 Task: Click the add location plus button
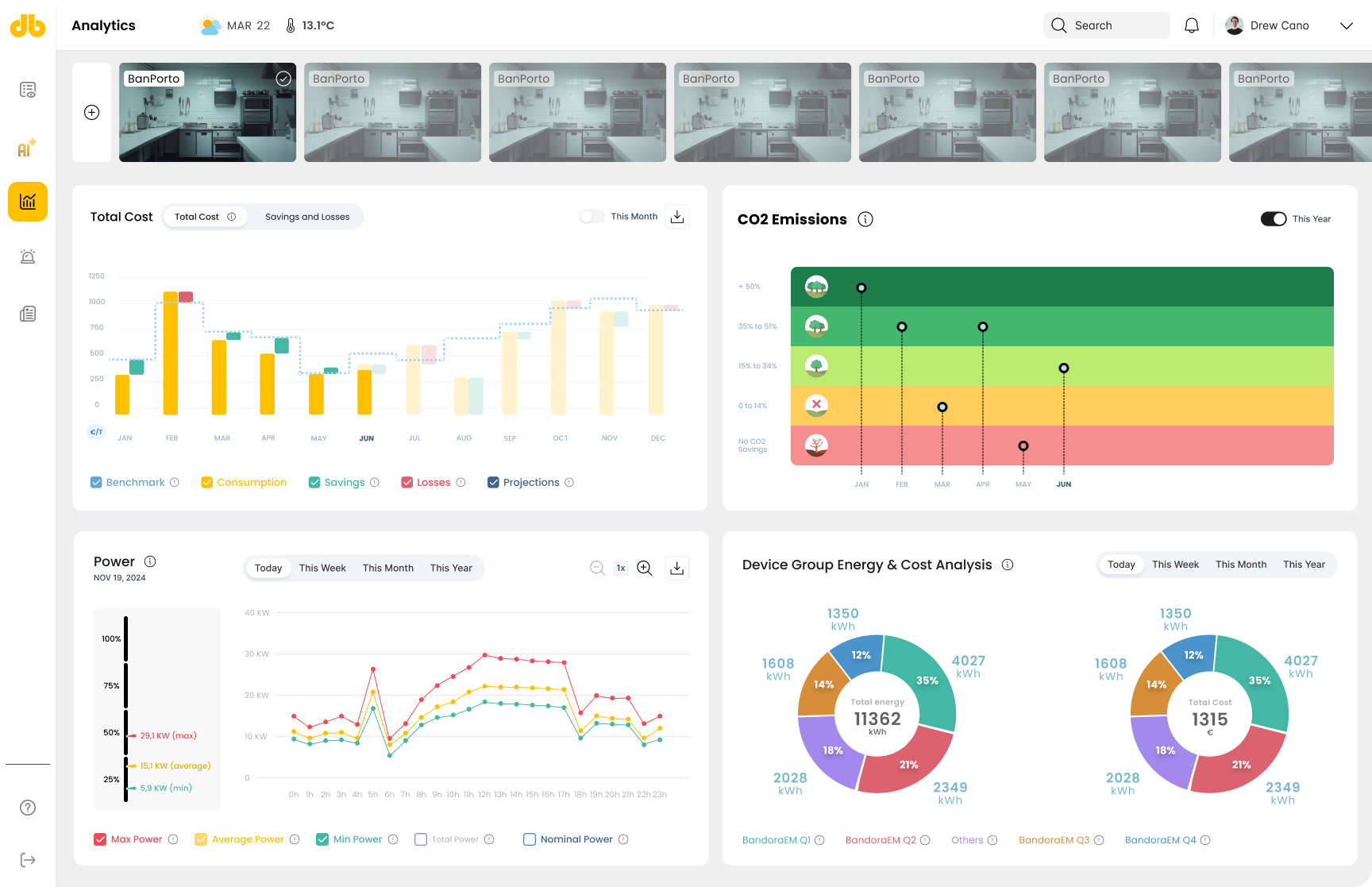(x=92, y=113)
